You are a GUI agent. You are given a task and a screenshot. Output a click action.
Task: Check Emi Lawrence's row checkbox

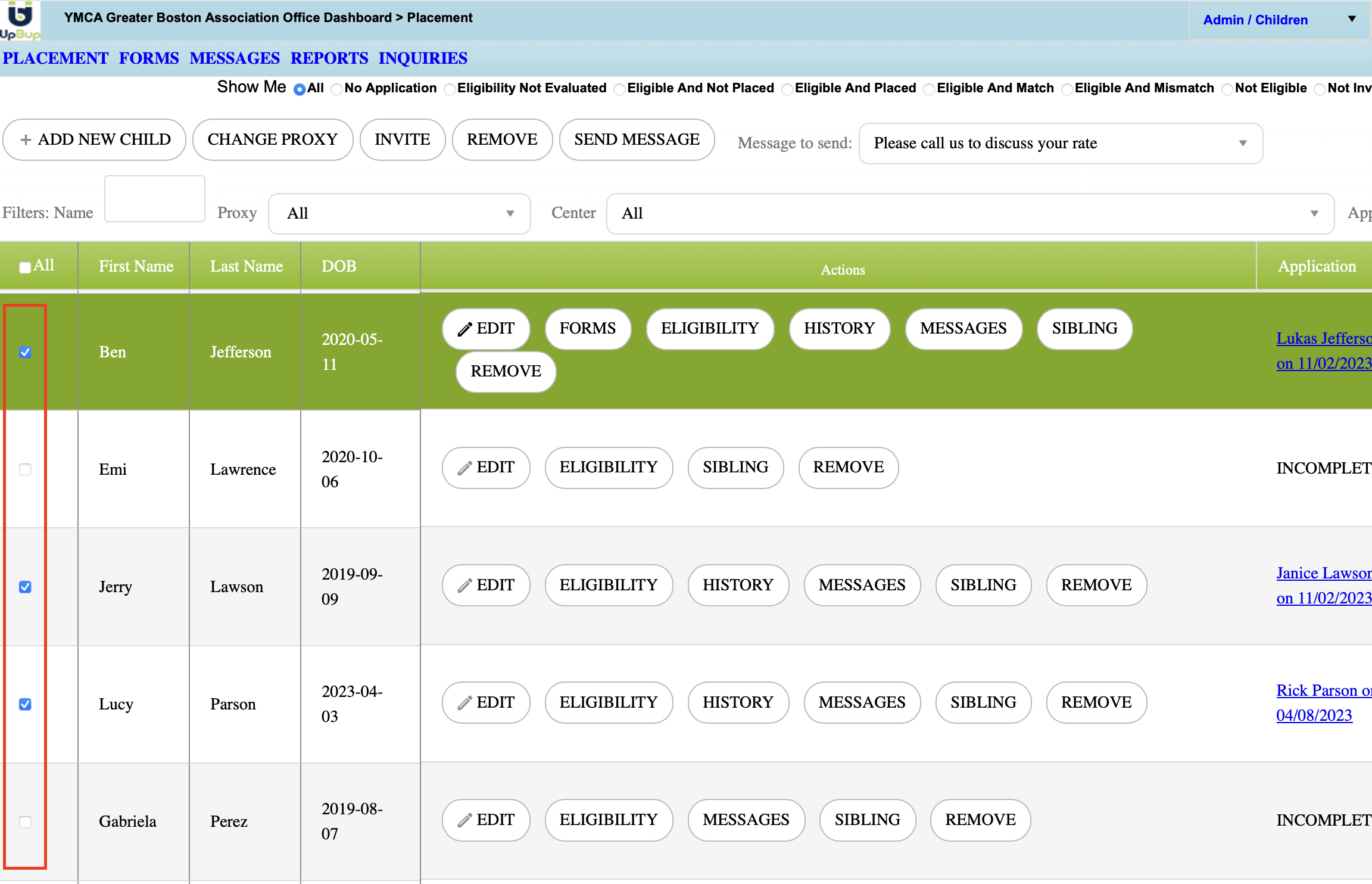click(x=25, y=469)
